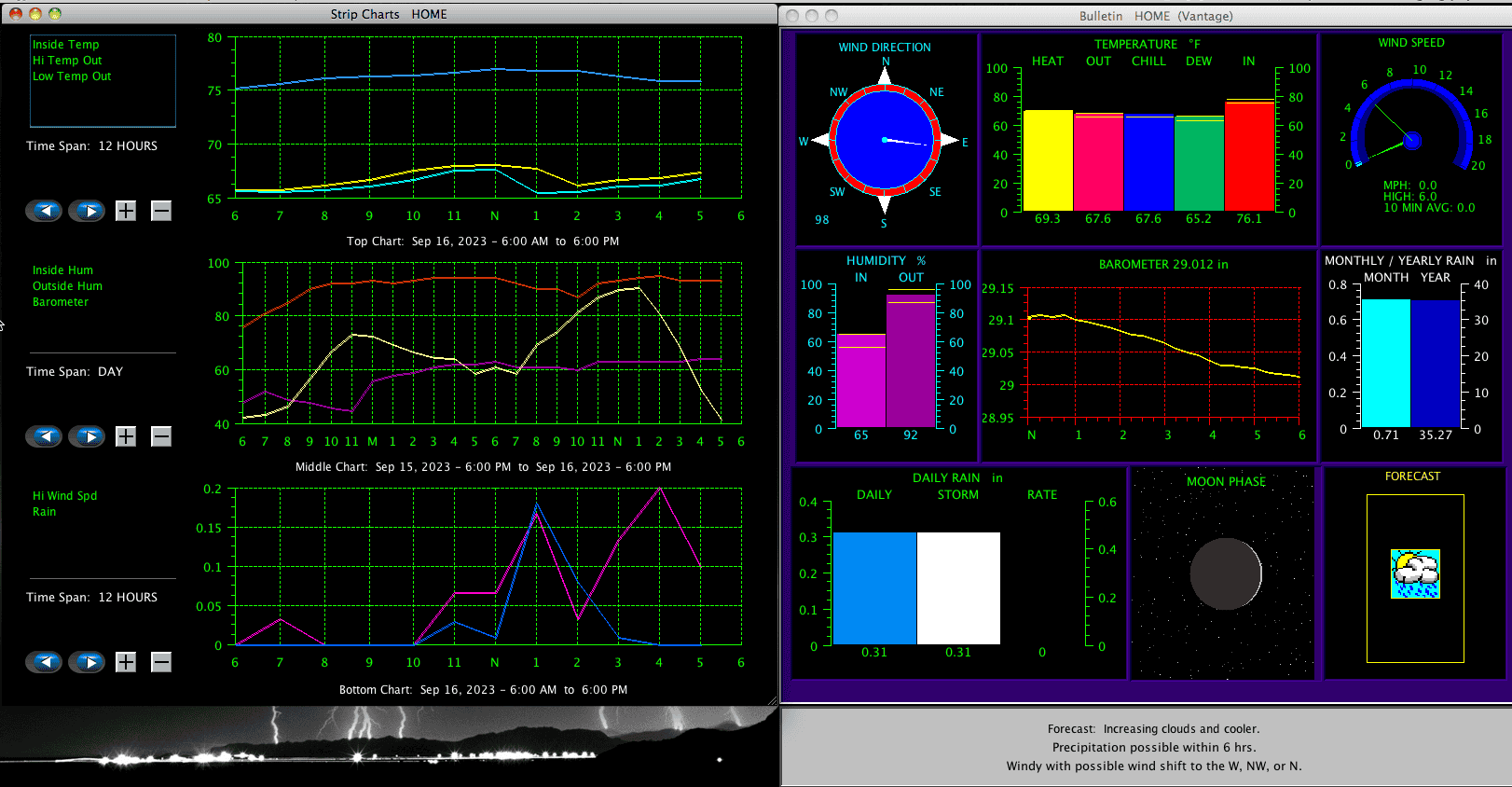Click the Top Chart date range caption
This screenshot has height=787, width=1512.
(x=483, y=242)
